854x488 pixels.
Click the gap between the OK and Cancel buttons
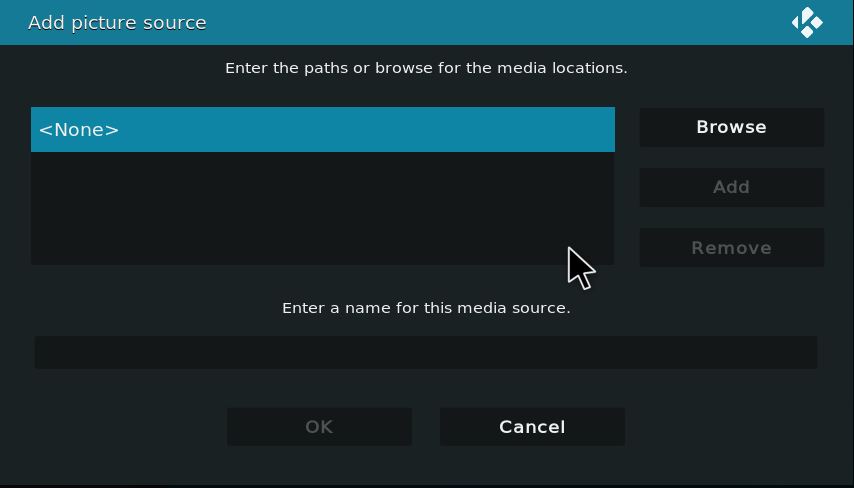tap(426, 427)
